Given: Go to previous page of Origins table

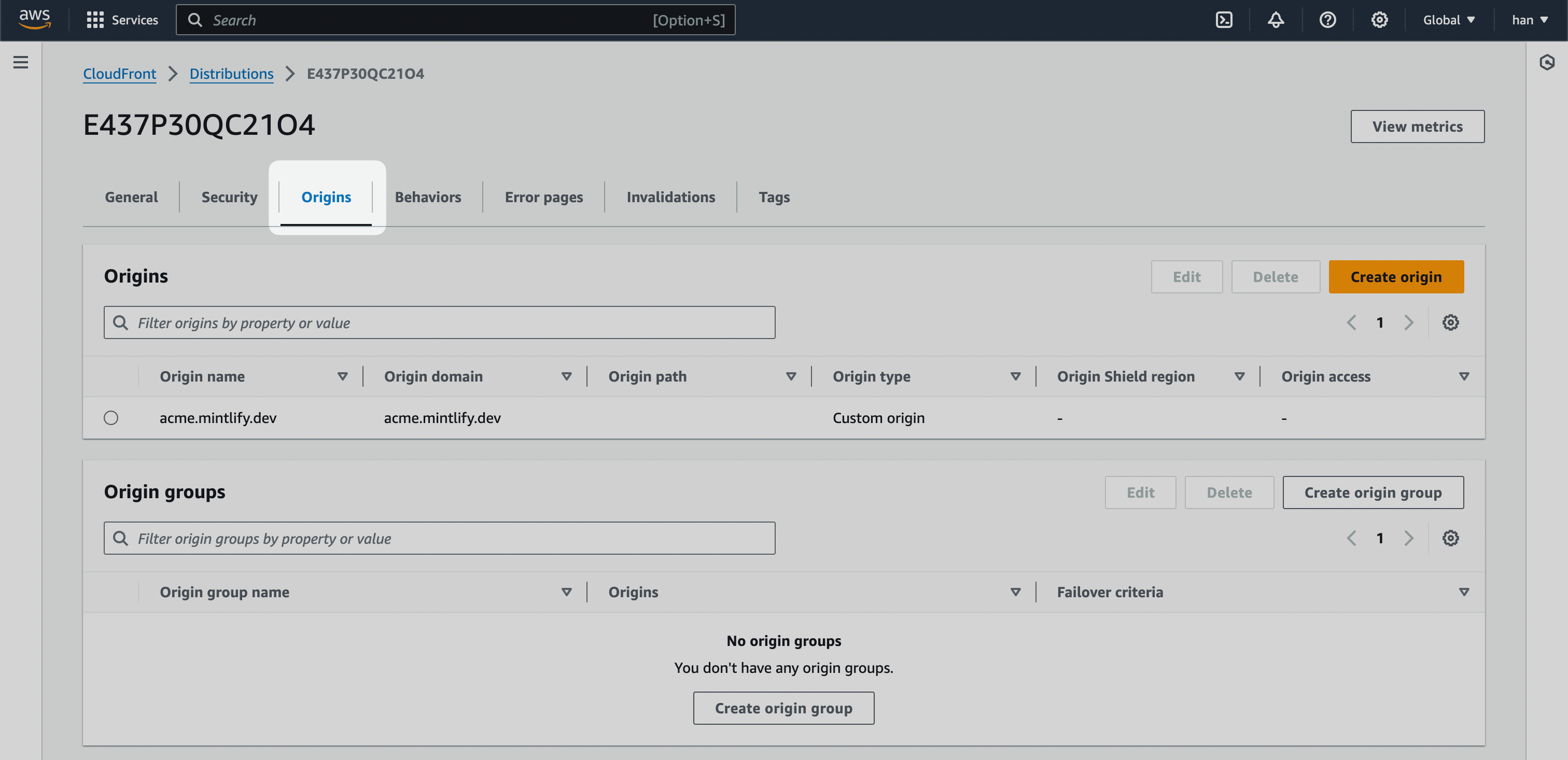Looking at the screenshot, I should tap(1351, 322).
